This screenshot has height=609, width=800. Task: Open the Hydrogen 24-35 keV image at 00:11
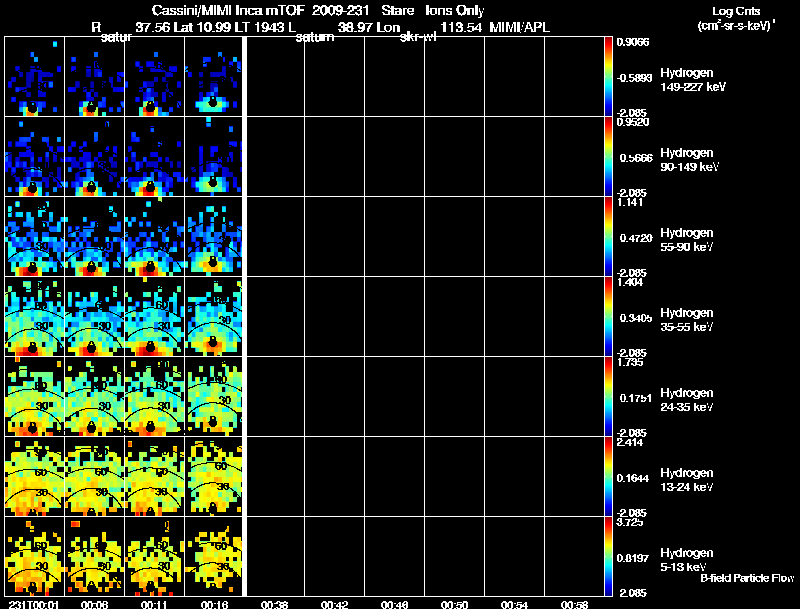(x=154, y=397)
